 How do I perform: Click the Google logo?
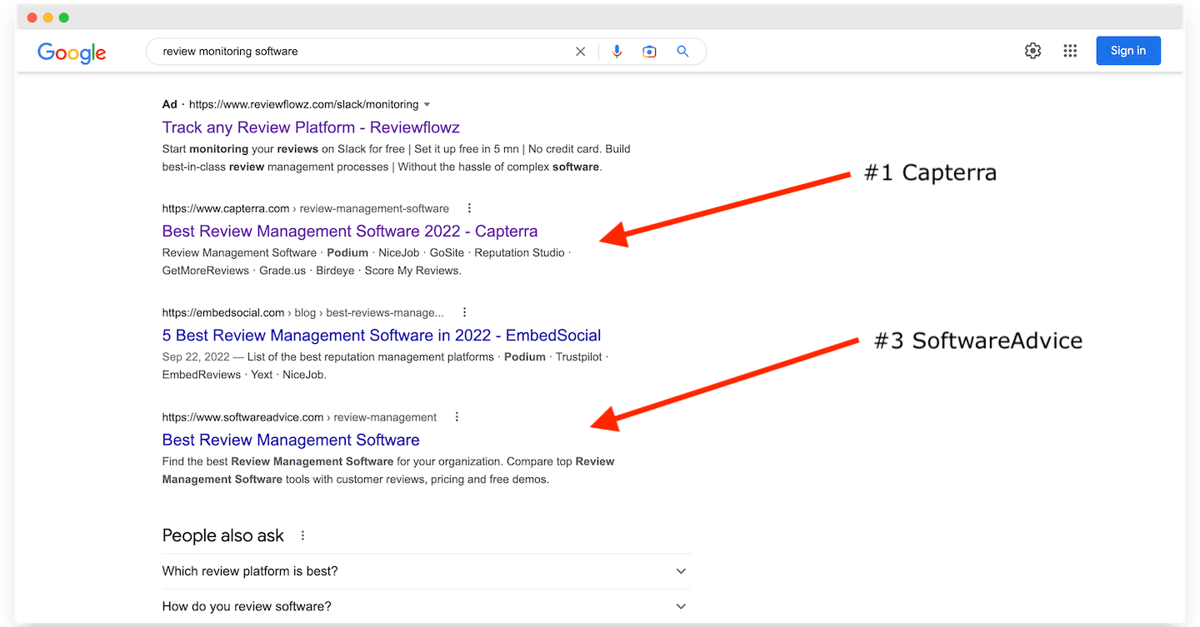[x=72, y=53]
